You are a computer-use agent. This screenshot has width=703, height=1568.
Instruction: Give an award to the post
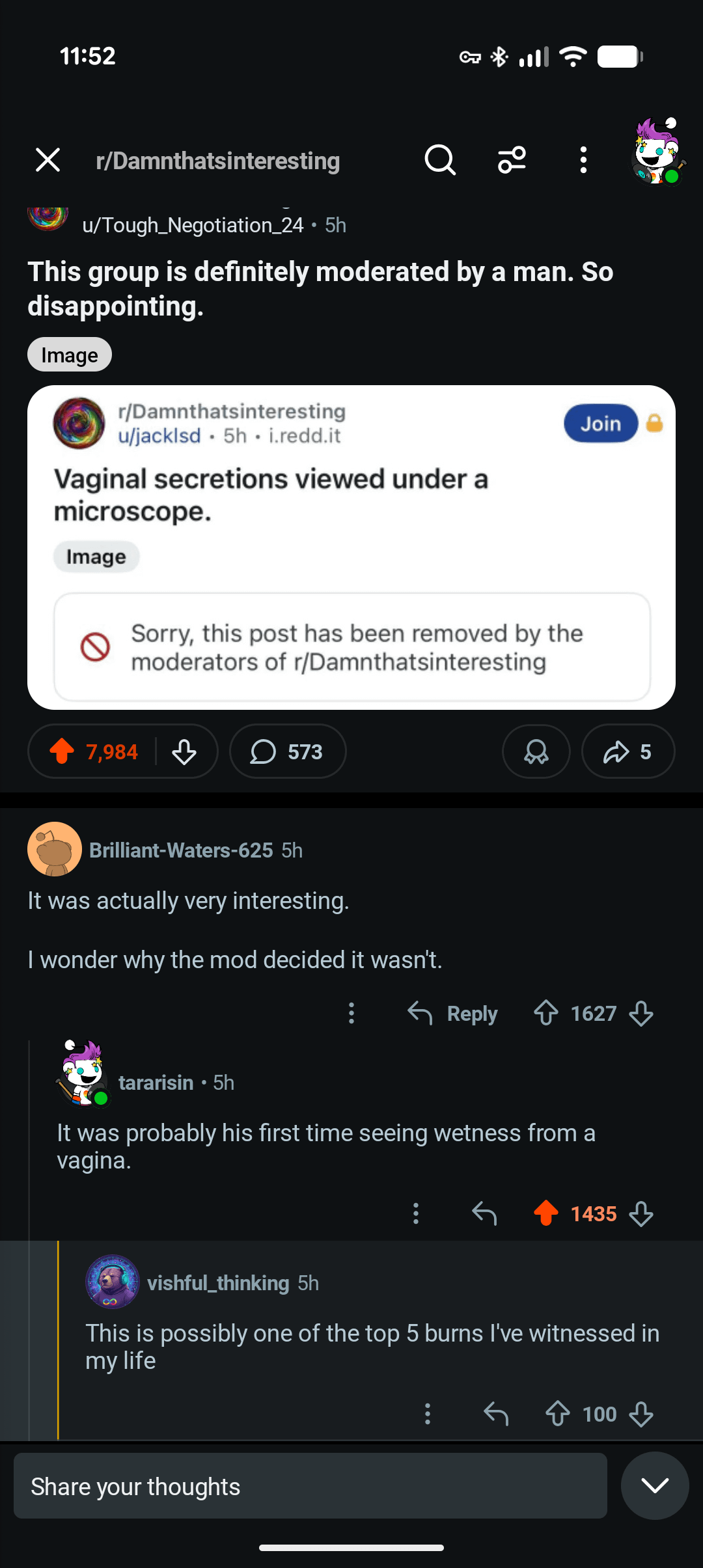pos(536,751)
